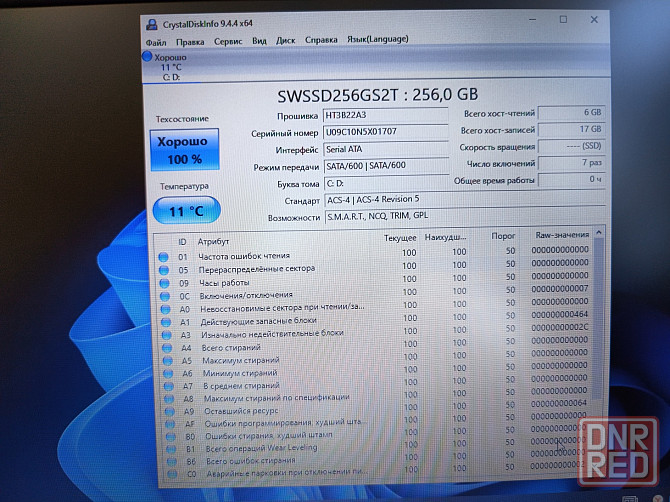This screenshot has width=670, height=502.
Task: Click the Атрибут column header
Action: (x=213, y=242)
